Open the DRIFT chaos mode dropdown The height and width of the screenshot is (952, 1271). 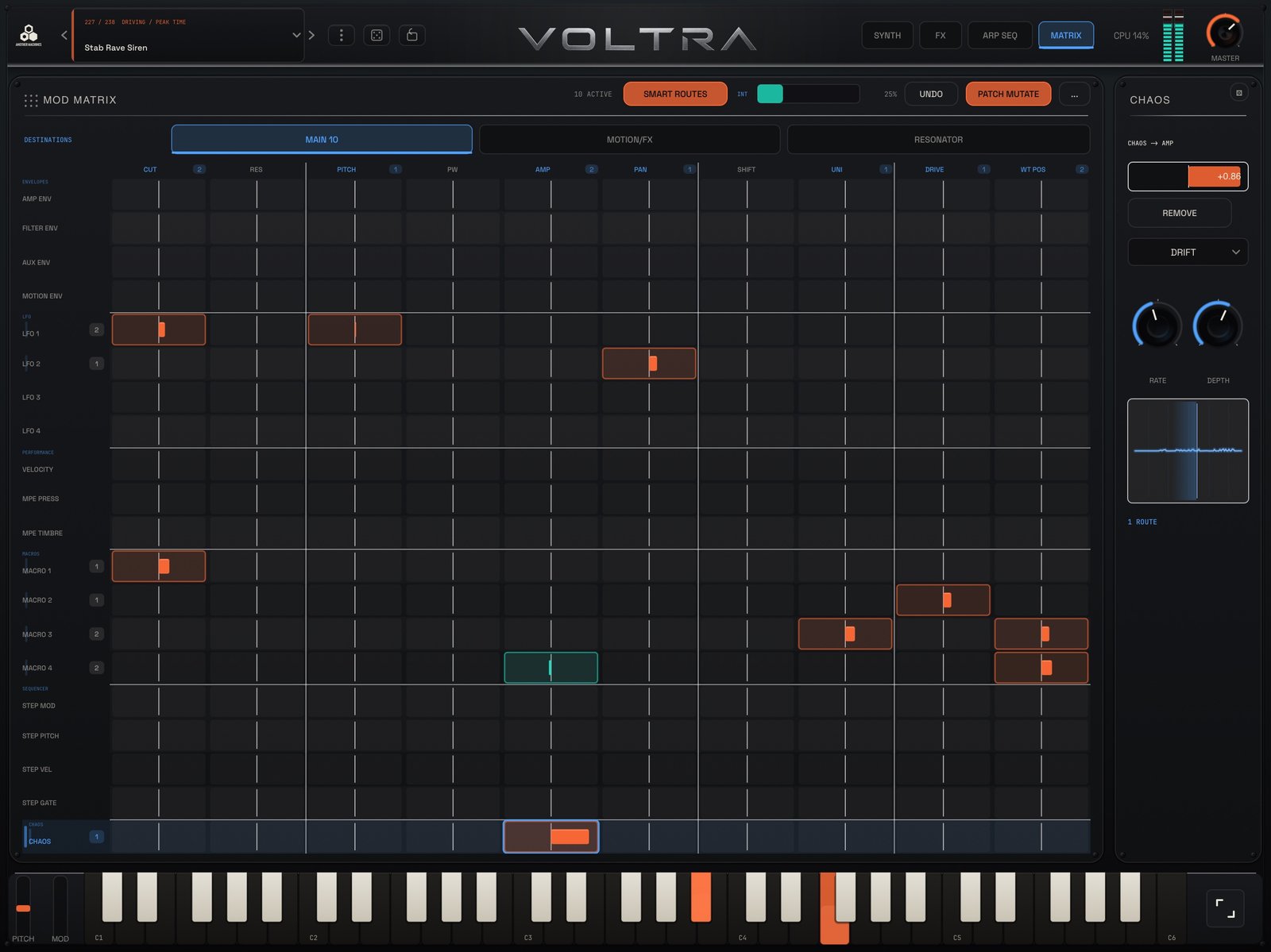pyautogui.click(x=1188, y=252)
